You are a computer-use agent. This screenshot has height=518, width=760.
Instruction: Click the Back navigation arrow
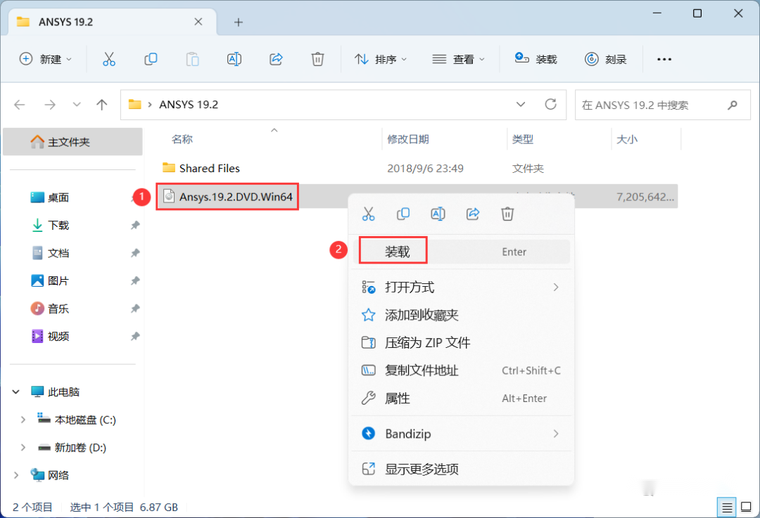tap(19, 105)
